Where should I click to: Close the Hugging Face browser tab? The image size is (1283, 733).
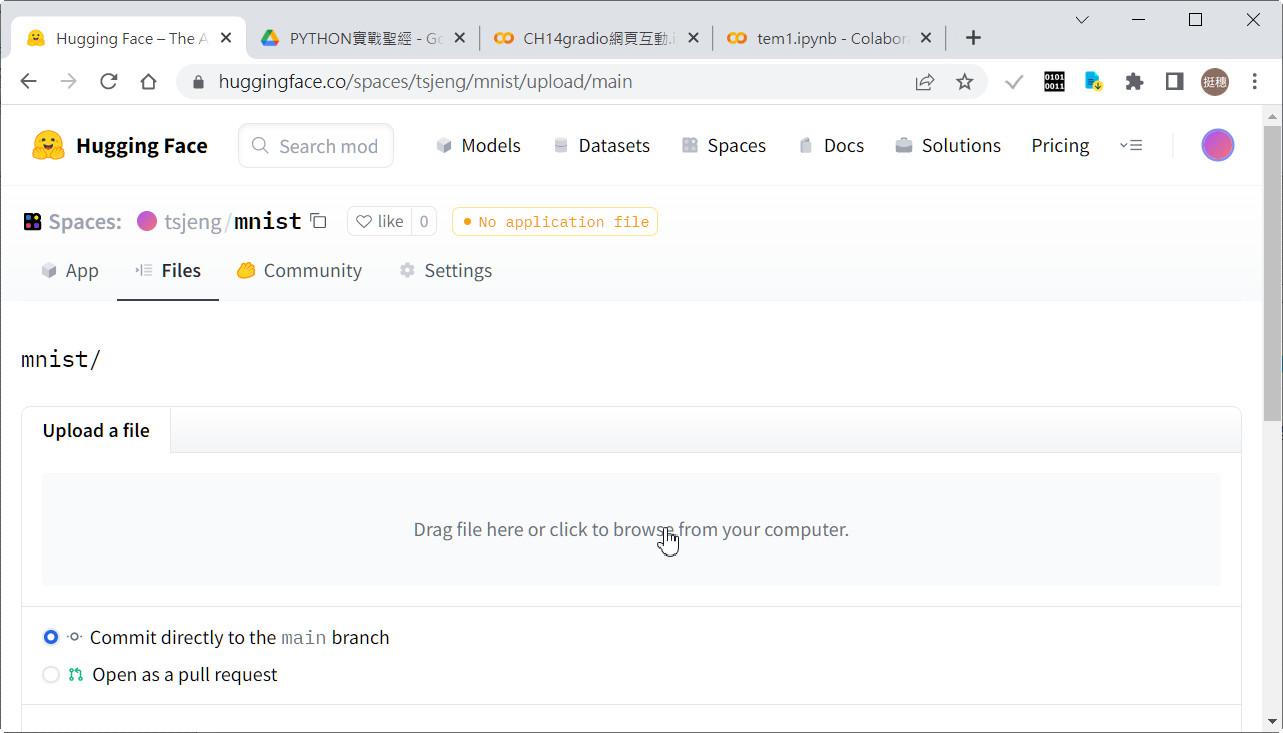tap(226, 38)
